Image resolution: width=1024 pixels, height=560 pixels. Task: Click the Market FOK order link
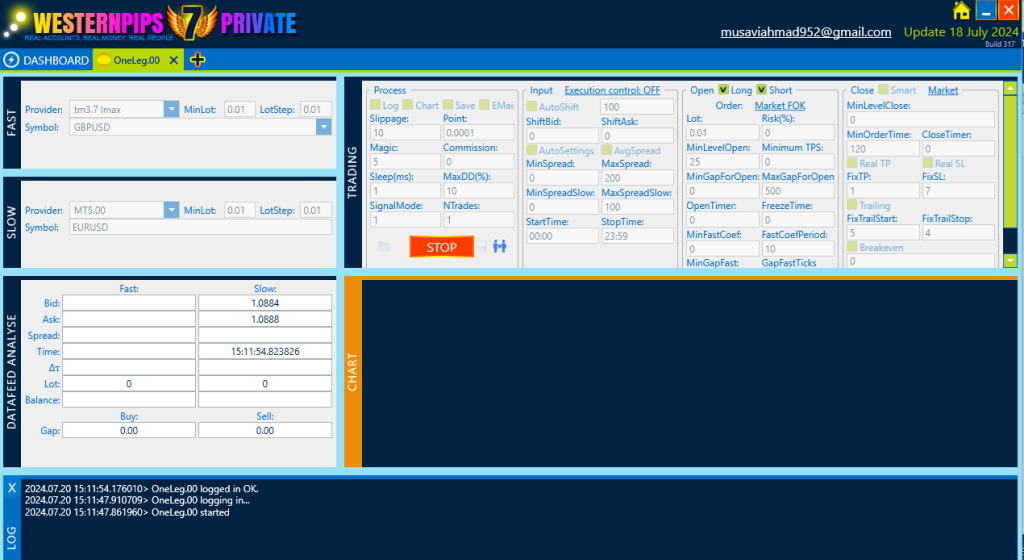tap(780, 105)
